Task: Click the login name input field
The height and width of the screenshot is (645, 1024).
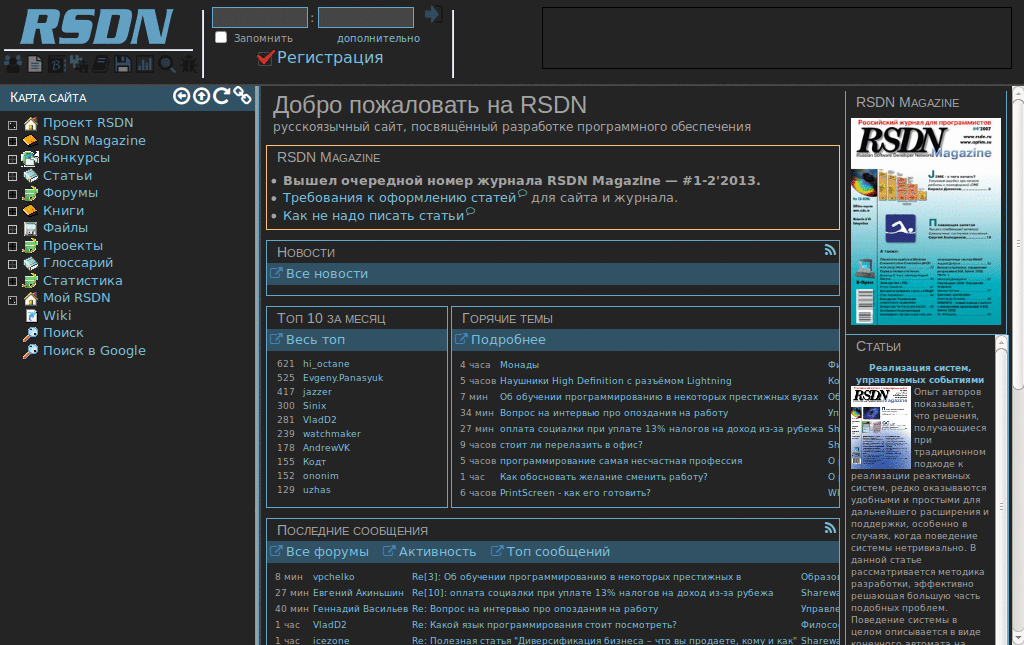Action: [x=258, y=17]
